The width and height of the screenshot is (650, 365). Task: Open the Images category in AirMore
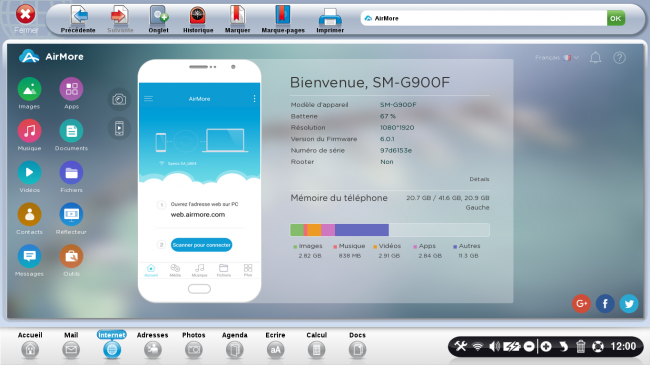[x=29, y=89]
